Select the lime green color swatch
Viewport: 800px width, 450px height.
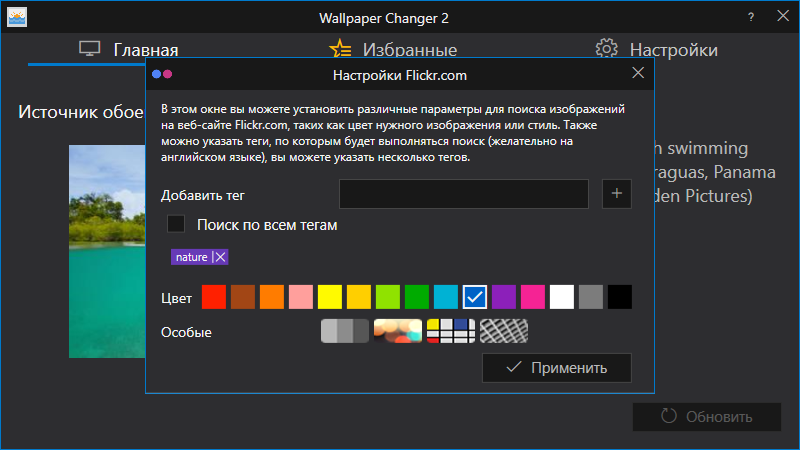[x=388, y=297]
